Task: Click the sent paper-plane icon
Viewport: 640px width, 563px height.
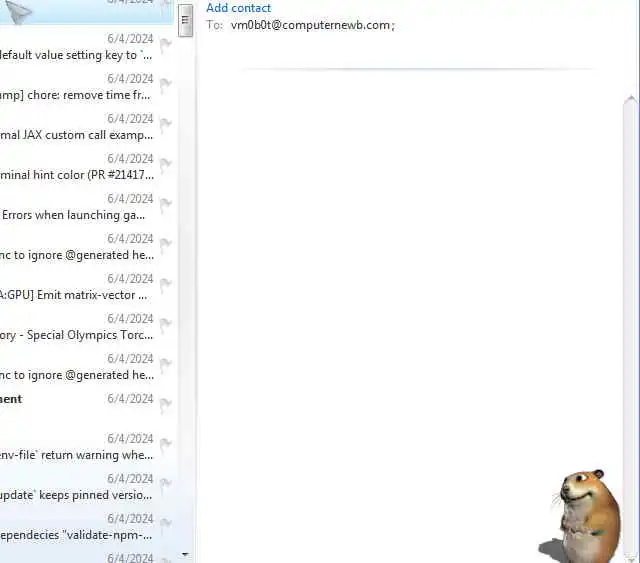Action: pos(18,11)
